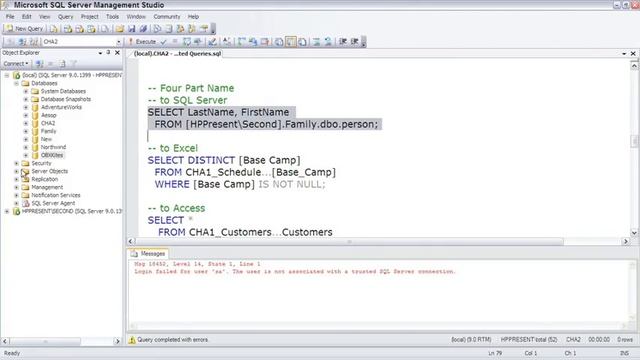Expand the HPPRESENT\SECOND server node
This screenshot has width=640, height=360.
7,211
